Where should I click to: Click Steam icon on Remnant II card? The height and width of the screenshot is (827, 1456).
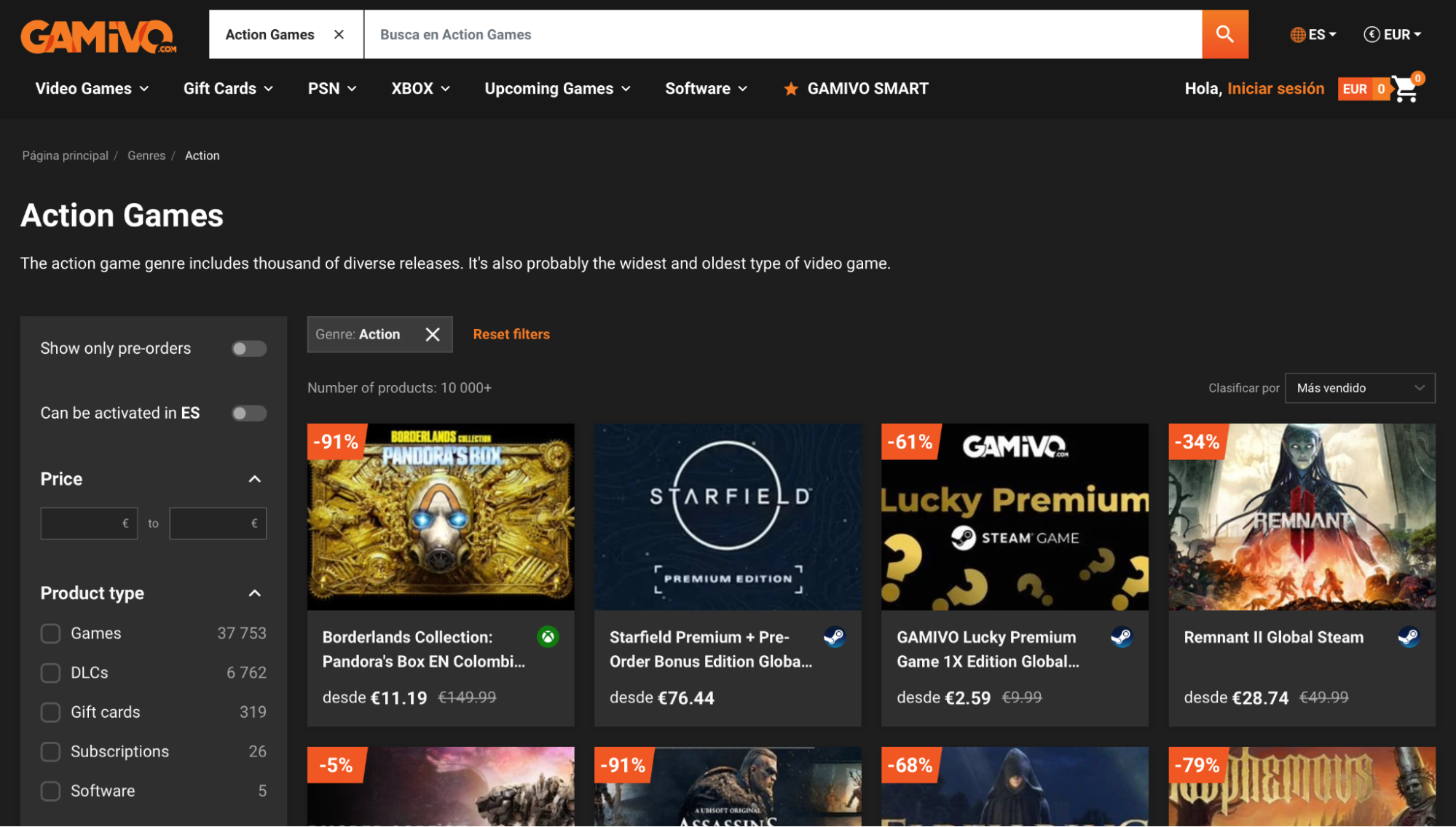[1408, 637]
